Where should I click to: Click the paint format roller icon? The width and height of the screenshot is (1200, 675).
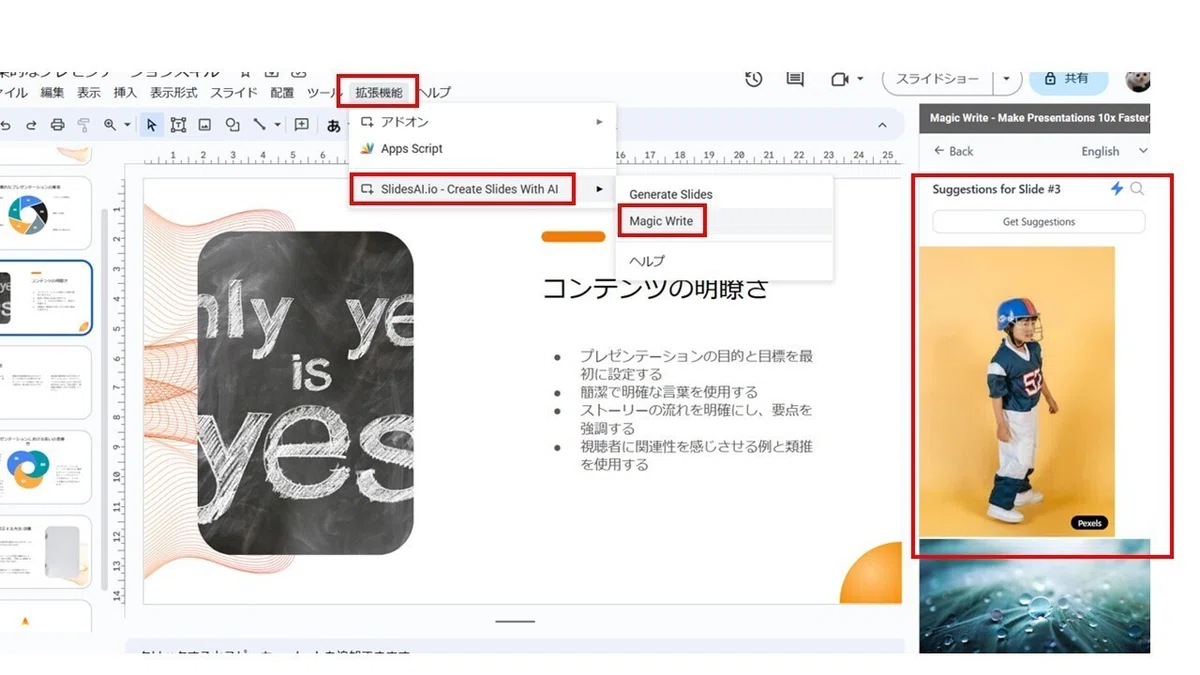(x=84, y=125)
